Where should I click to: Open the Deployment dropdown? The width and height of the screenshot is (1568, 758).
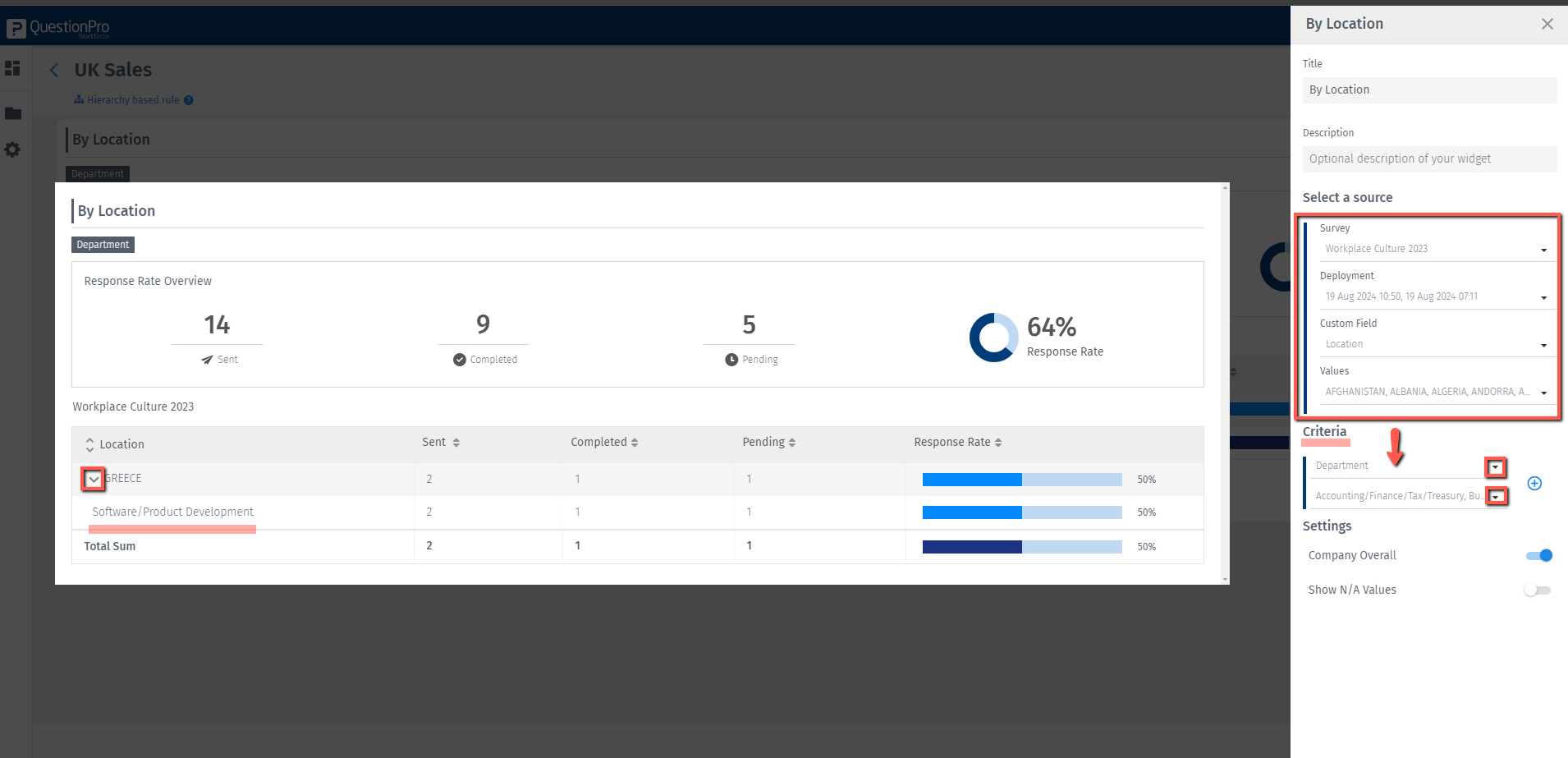1544,296
